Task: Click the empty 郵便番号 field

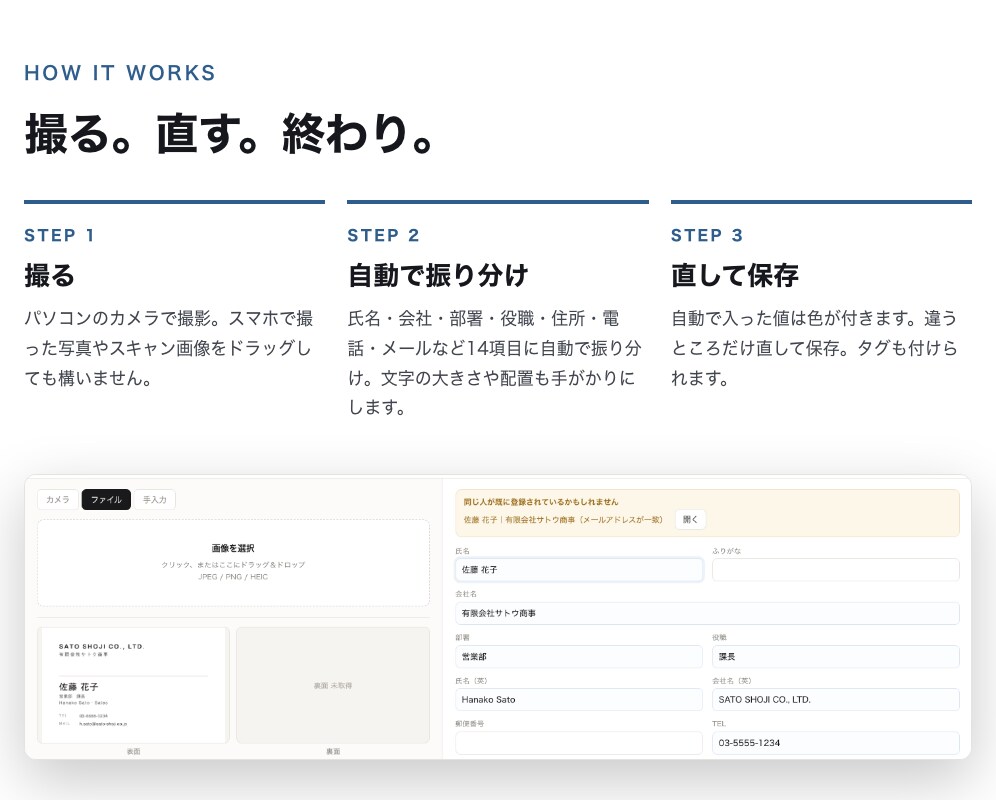Action: [x=579, y=743]
